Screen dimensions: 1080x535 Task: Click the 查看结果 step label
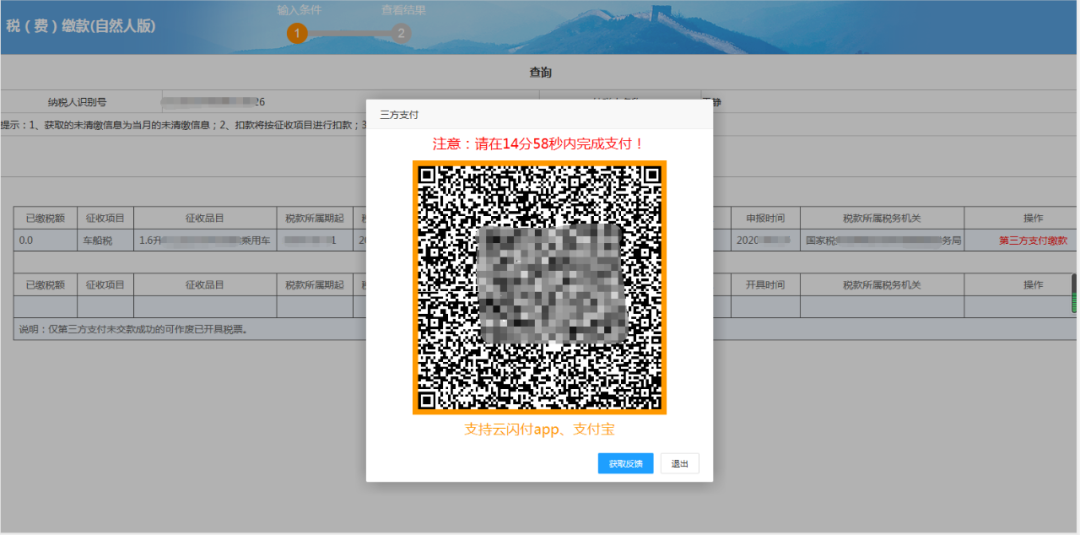tap(404, 10)
